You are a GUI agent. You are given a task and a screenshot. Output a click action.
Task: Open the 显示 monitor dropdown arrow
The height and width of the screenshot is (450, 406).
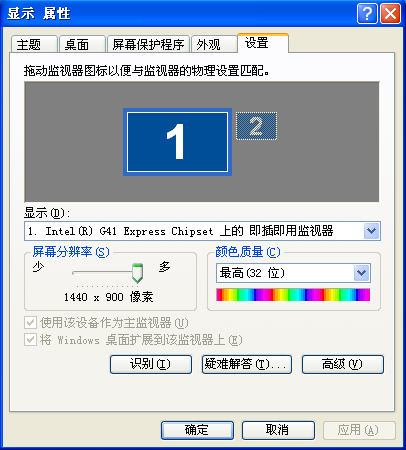[372, 231]
